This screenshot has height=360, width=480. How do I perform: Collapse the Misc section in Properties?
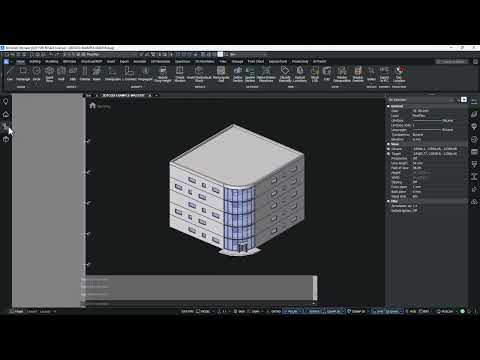(388, 201)
